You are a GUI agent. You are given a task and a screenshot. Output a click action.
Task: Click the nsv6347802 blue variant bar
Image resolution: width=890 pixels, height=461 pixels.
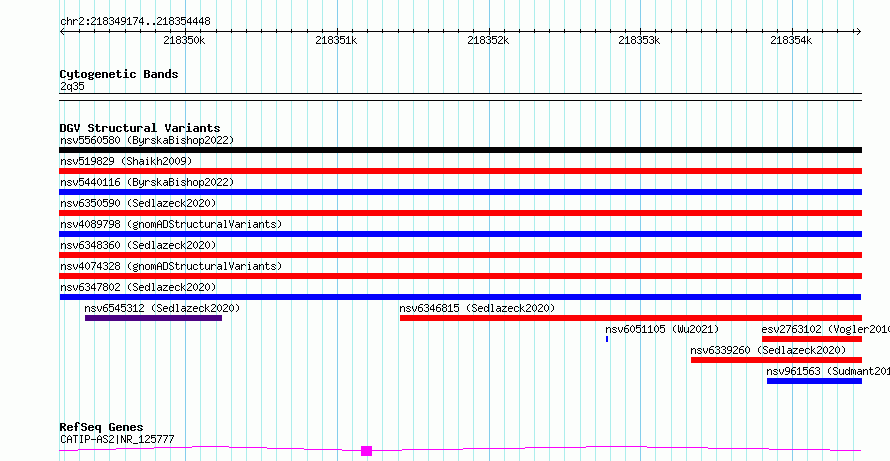(x=460, y=297)
